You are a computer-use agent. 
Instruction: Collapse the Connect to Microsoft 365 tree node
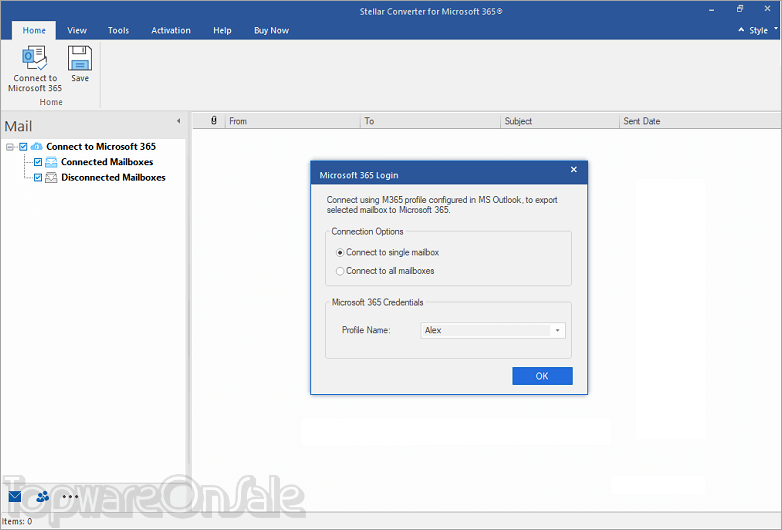coord(9,147)
